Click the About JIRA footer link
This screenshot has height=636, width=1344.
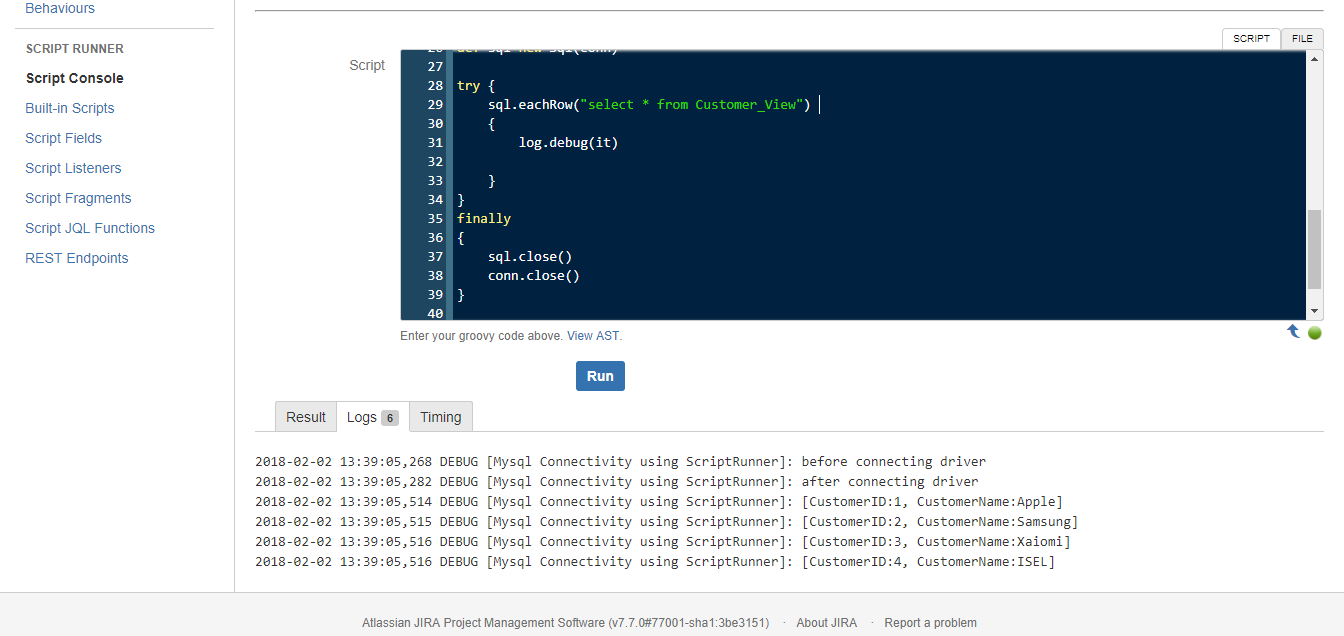pyautogui.click(x=826, y=622)
